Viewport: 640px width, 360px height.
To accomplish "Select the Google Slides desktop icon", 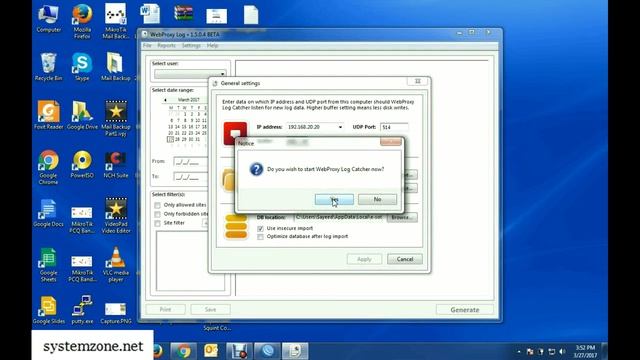I will (48, 310).
